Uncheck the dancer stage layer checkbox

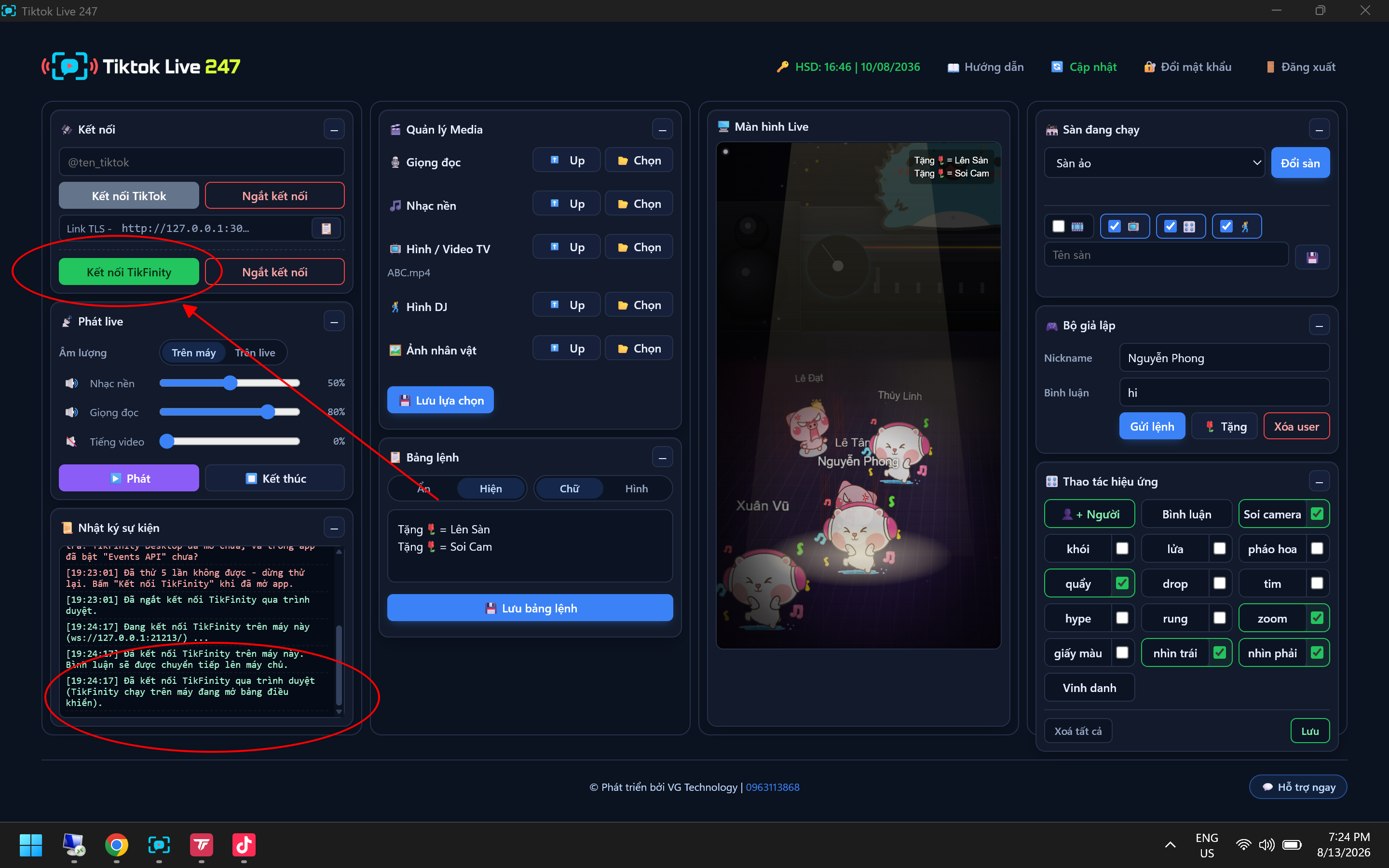pyautogui.click(x=1226, y=226)
